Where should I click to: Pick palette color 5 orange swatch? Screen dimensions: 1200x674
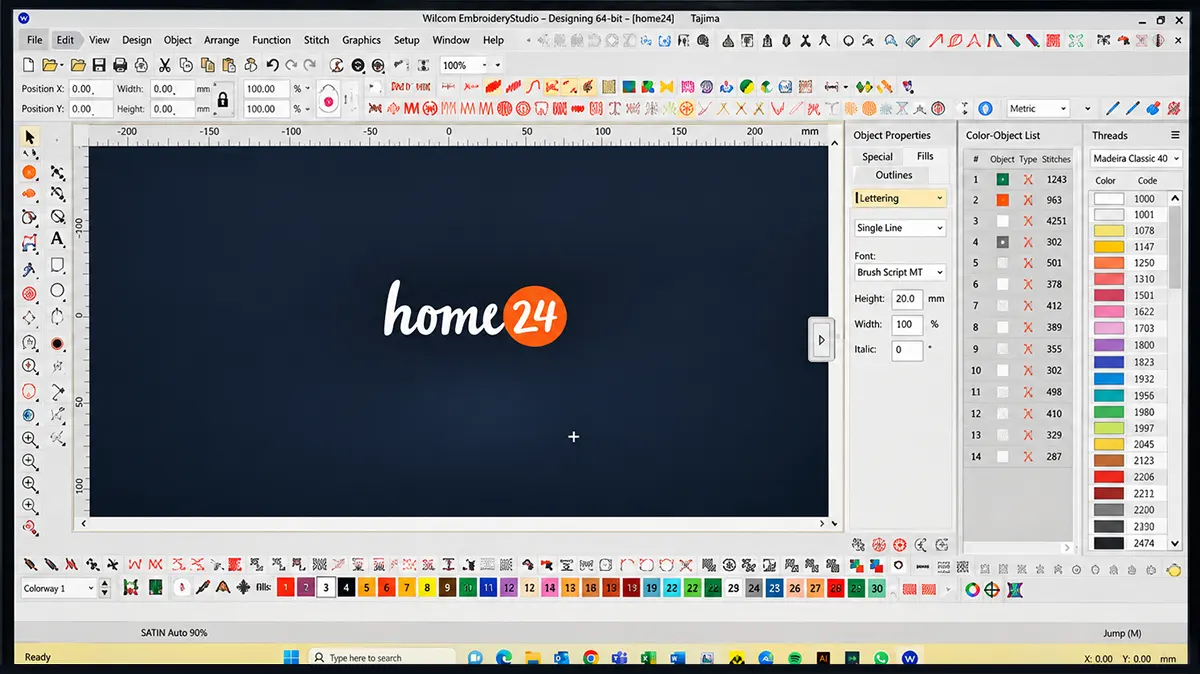pyautogui.click(x=366, y=588)
